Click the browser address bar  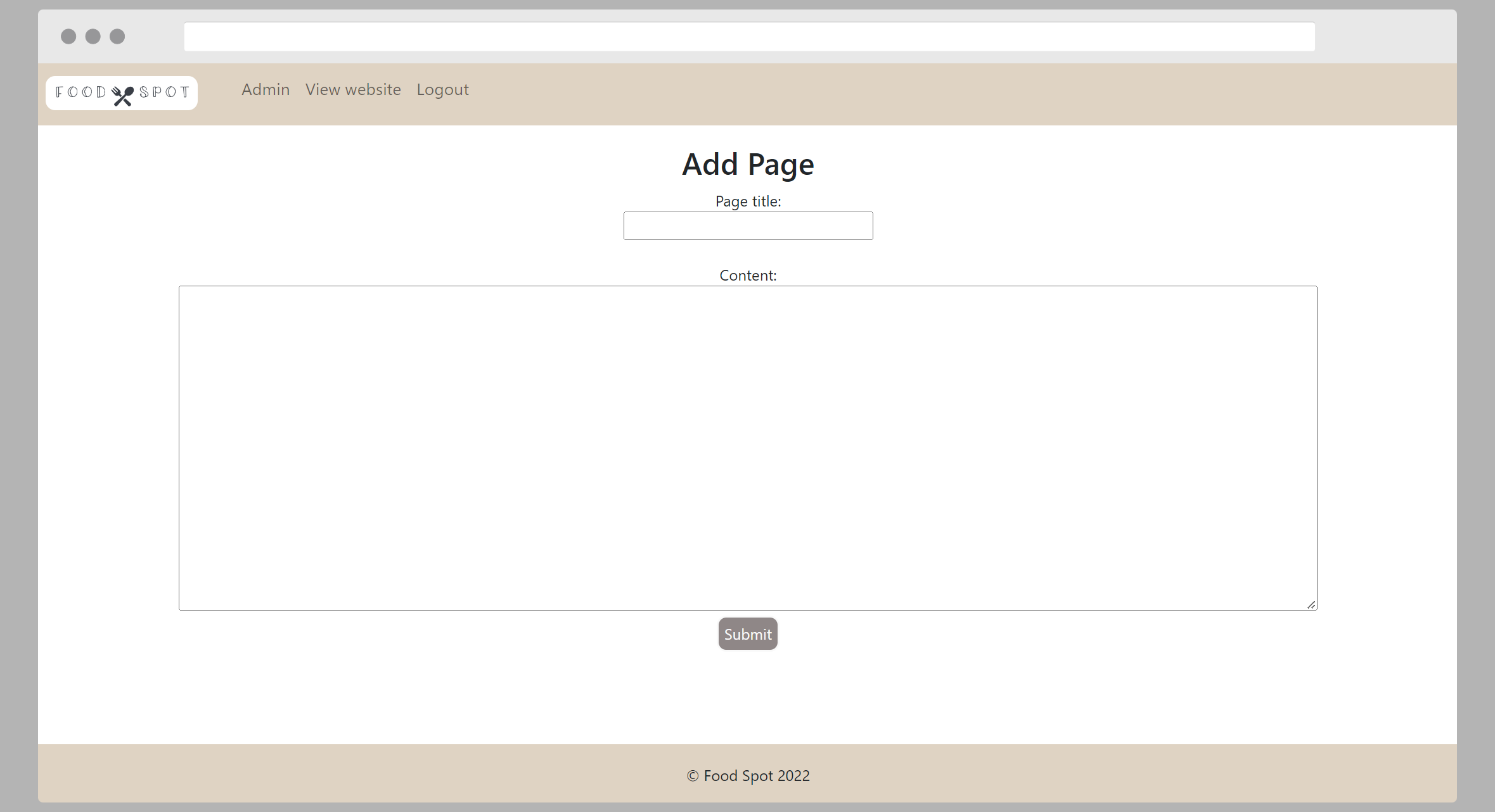click(749, 37)
